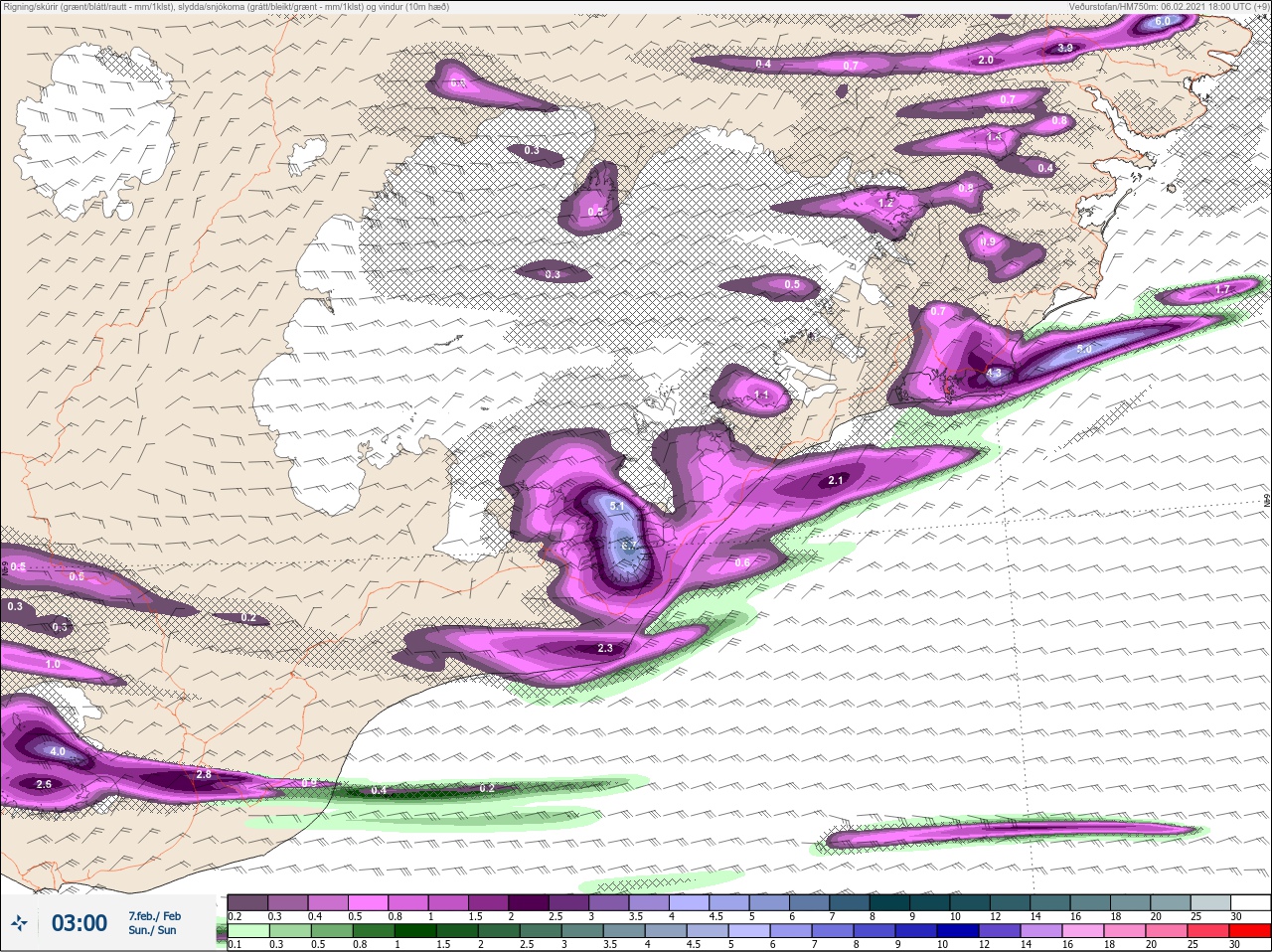Click the map value label 4.0
The width and height of the screenshot is (1272, 952).
pyautogui.click(x=58, y=752)
